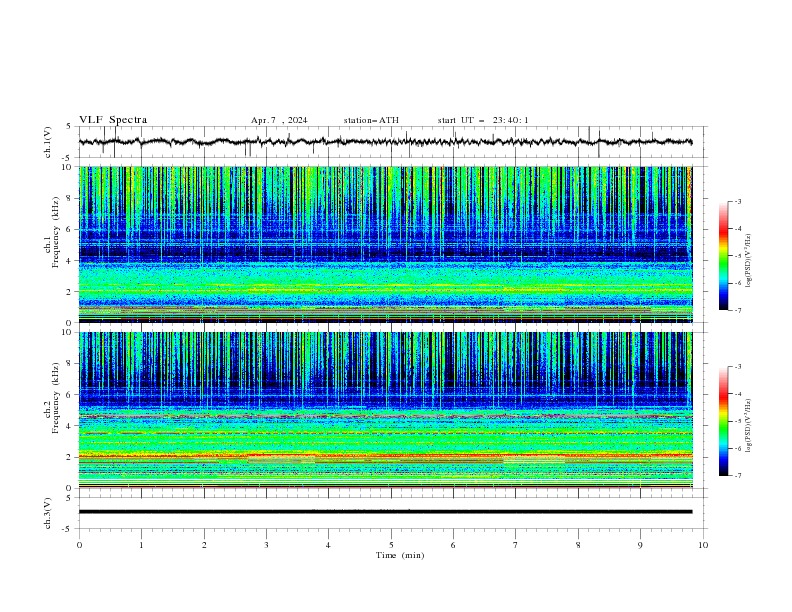Click the -3 label on the ch.1 color bar
Image resolution: width=792 pixels, height=612 pixels.
pos(737,201)
